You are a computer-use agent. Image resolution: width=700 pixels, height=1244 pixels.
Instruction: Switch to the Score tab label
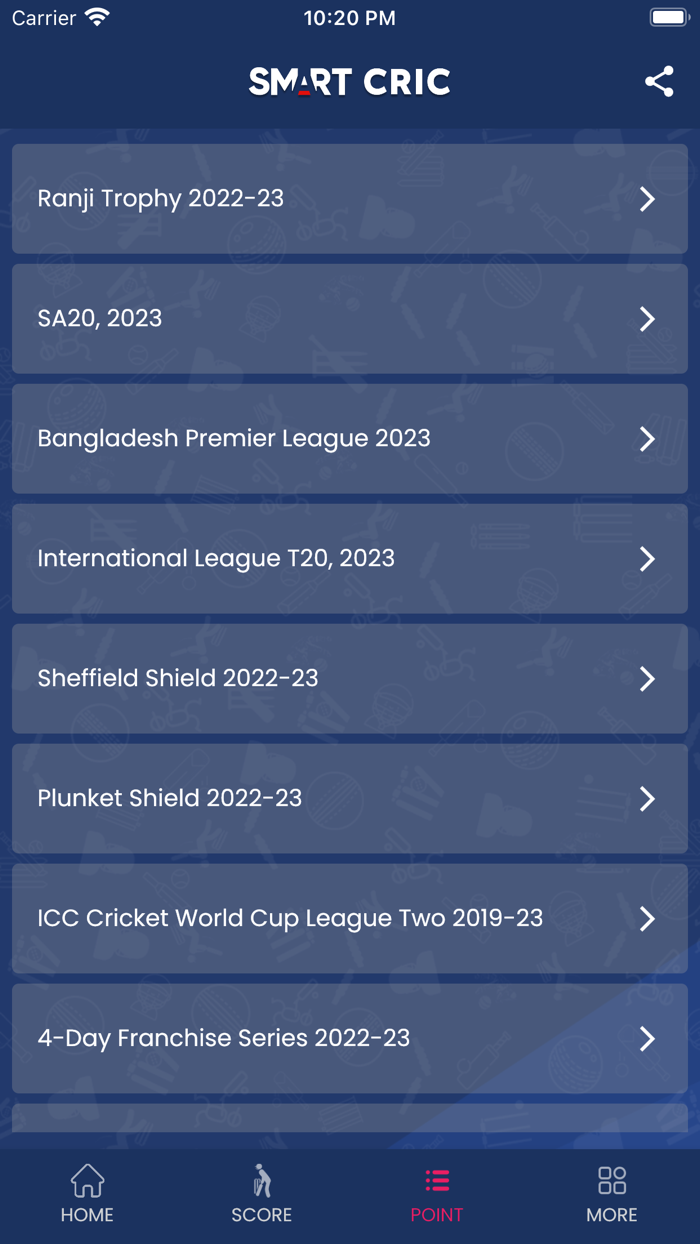click(262, 1215)
